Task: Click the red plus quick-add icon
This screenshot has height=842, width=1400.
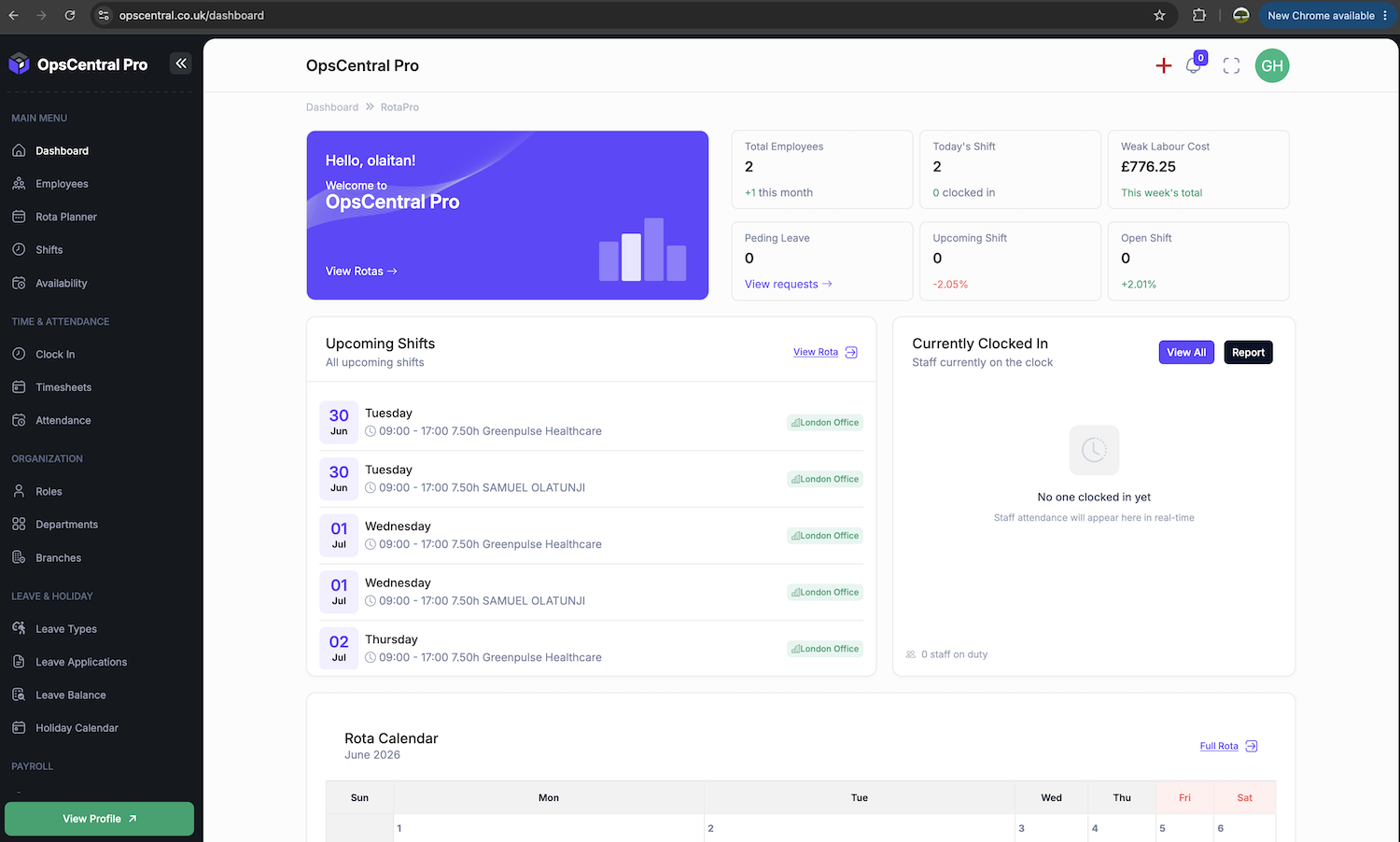Action: tap(1163, 65)
